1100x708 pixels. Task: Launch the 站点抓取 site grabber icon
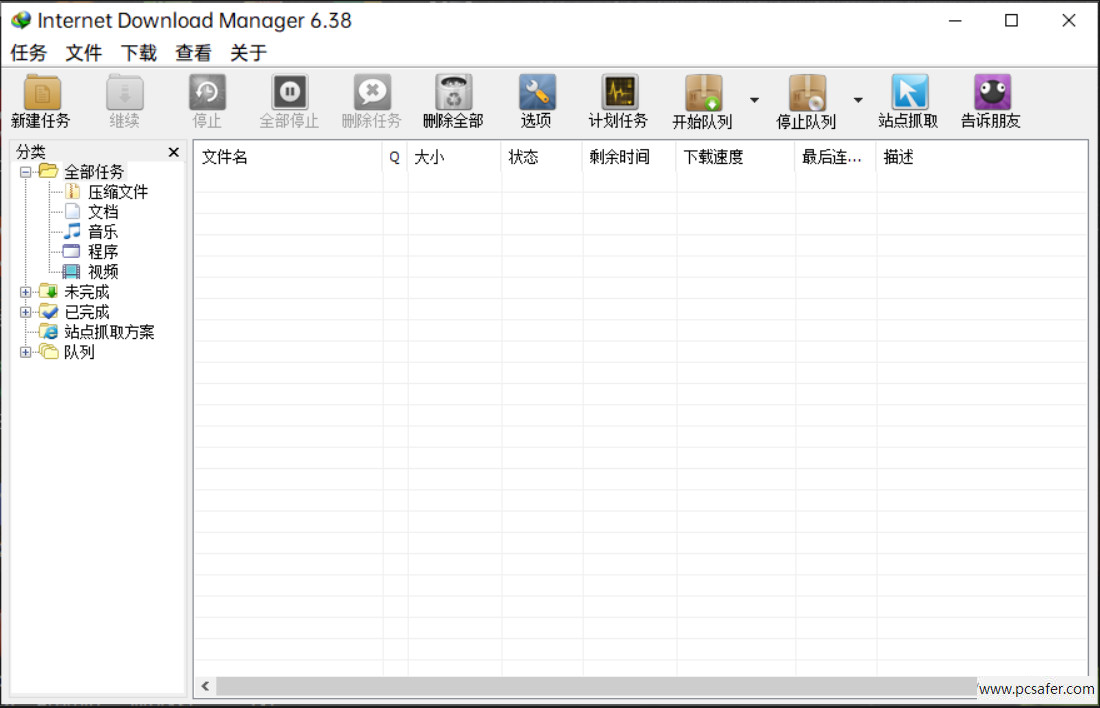[x=909, y=93]
